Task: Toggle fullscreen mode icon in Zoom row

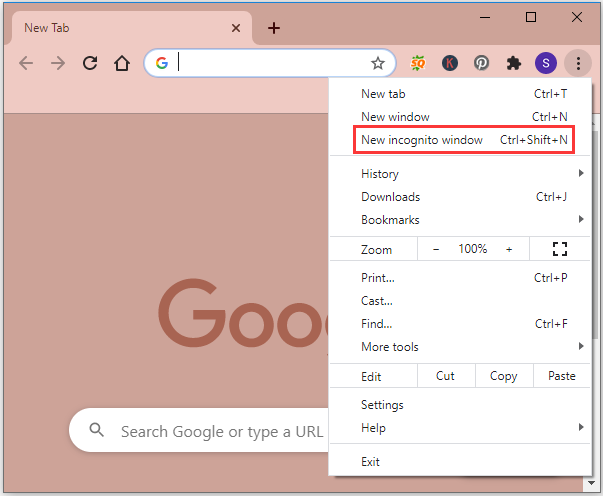Action: click(560, 249)
